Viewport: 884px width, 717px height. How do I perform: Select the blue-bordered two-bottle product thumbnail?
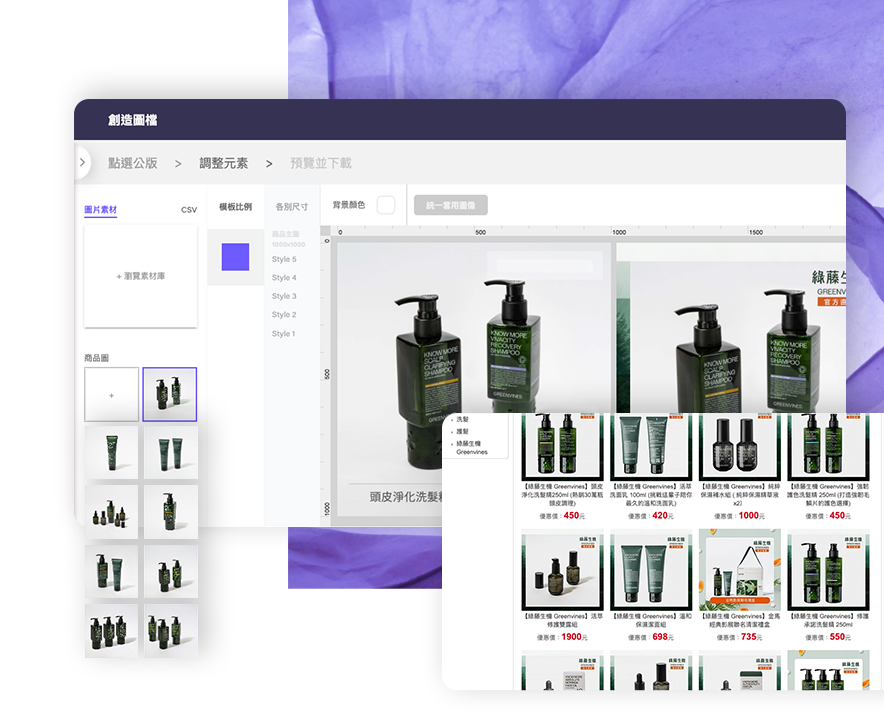click(x=170, y=395)
